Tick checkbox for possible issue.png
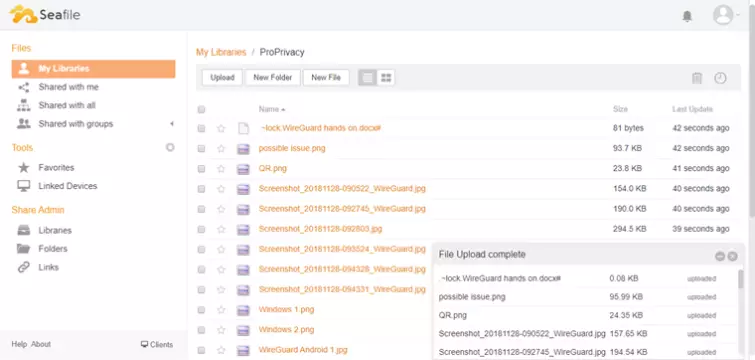Screen dimensions: 755x360 tap(201, 149)
